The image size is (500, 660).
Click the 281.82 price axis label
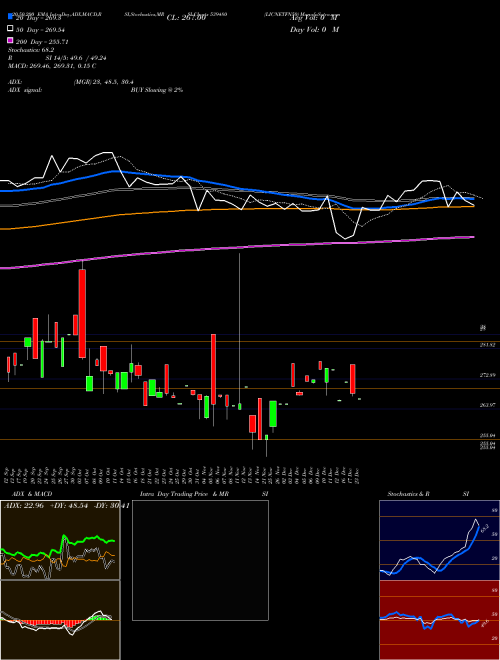click(x=488, y=345)
